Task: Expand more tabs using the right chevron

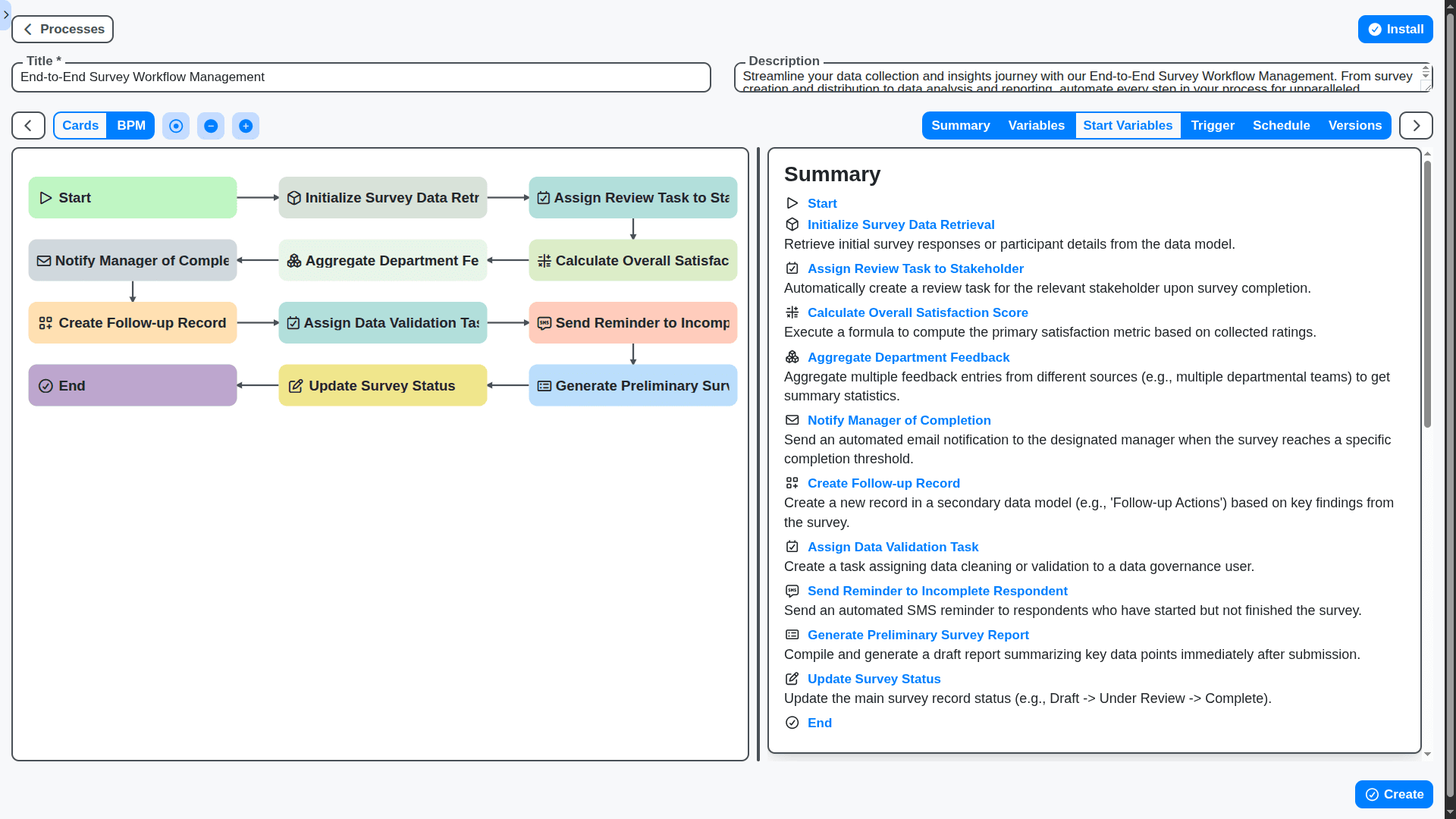Action: (x=1416, y=125)
